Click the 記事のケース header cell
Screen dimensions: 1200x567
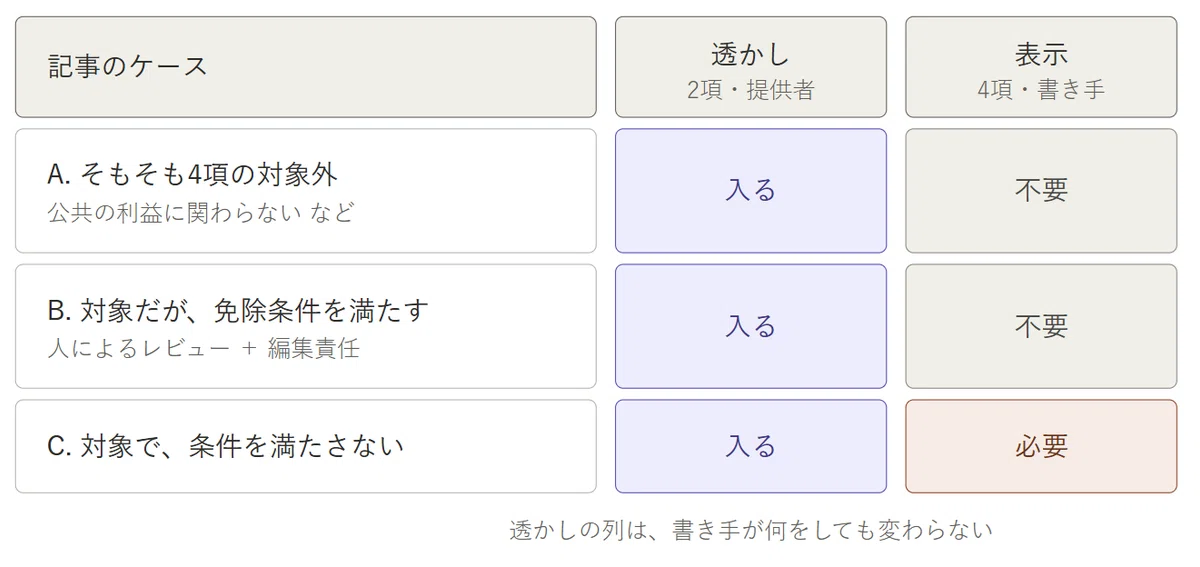point(305,67)
